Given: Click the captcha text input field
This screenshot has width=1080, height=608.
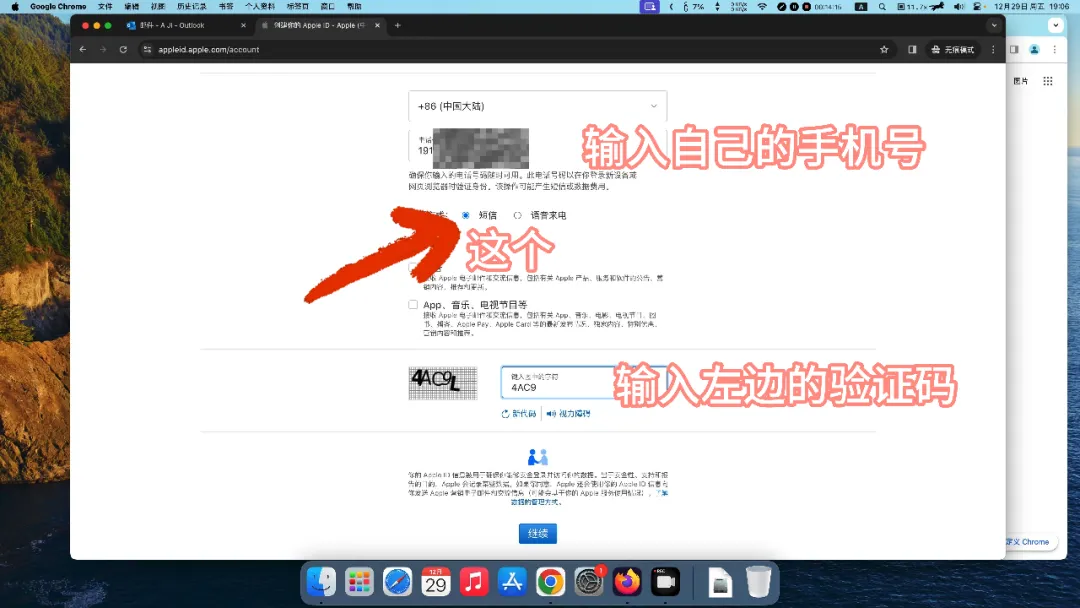Looking at the screenshot, I should pyautogui.click(x=555, y=382).
